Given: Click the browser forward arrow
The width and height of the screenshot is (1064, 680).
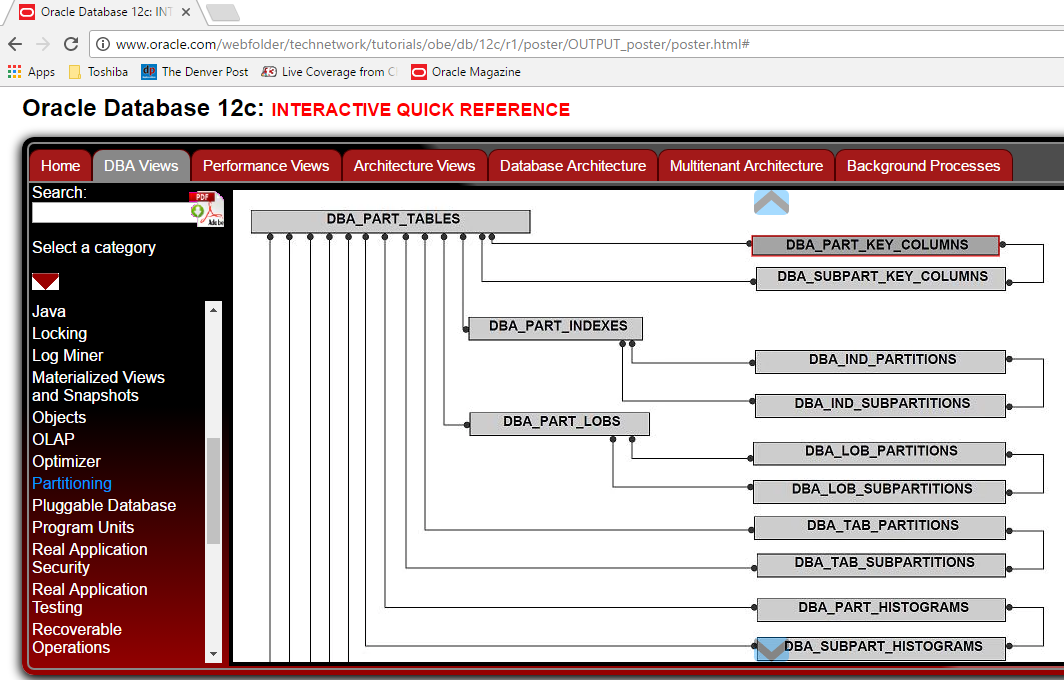Looking at the screenshot, I should pos(43,44).
